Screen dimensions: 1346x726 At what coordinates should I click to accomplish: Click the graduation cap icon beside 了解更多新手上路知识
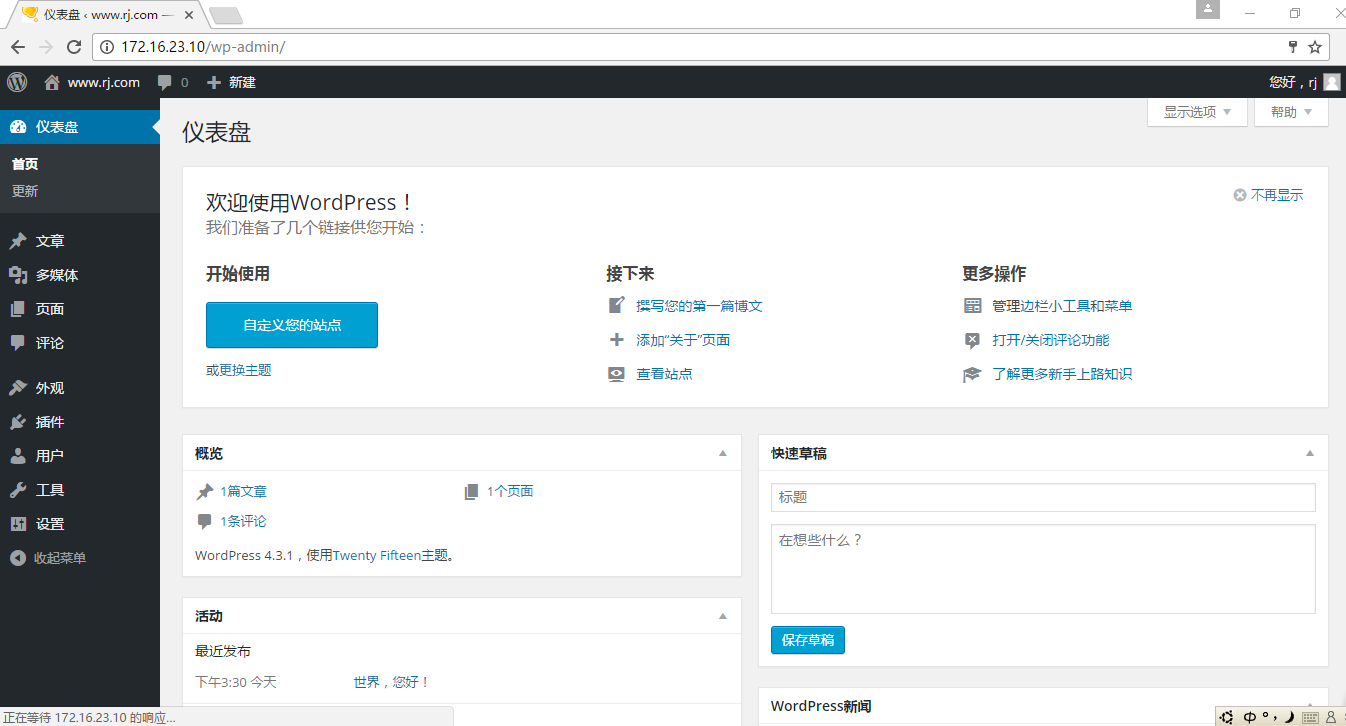pos(972,374)
